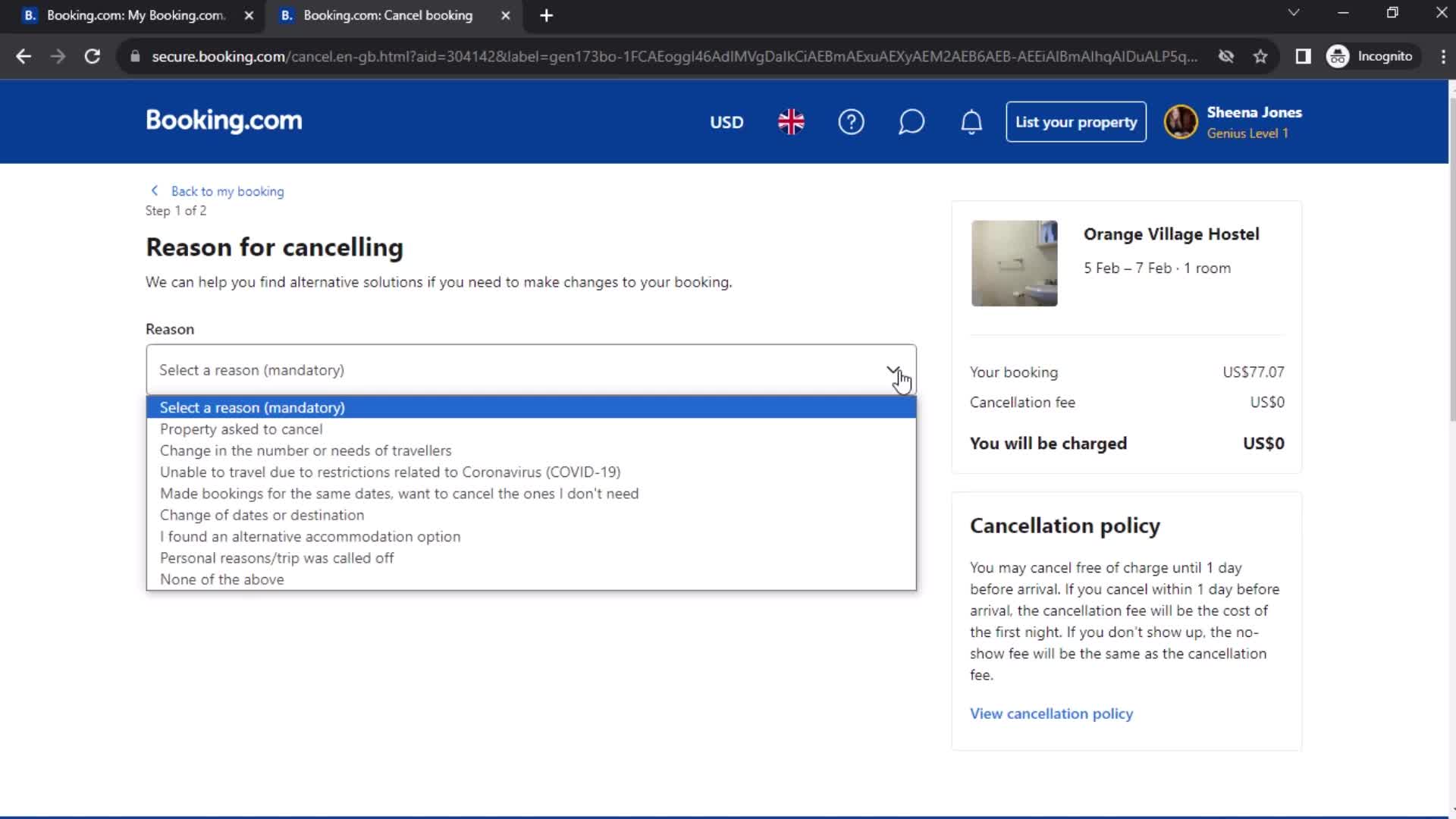Image resolution: width=1456 pixels, height=819 pixels.
Task: Select Personal reasons/trip was called off
Action: pyautogui.click(x=531, y=558)
